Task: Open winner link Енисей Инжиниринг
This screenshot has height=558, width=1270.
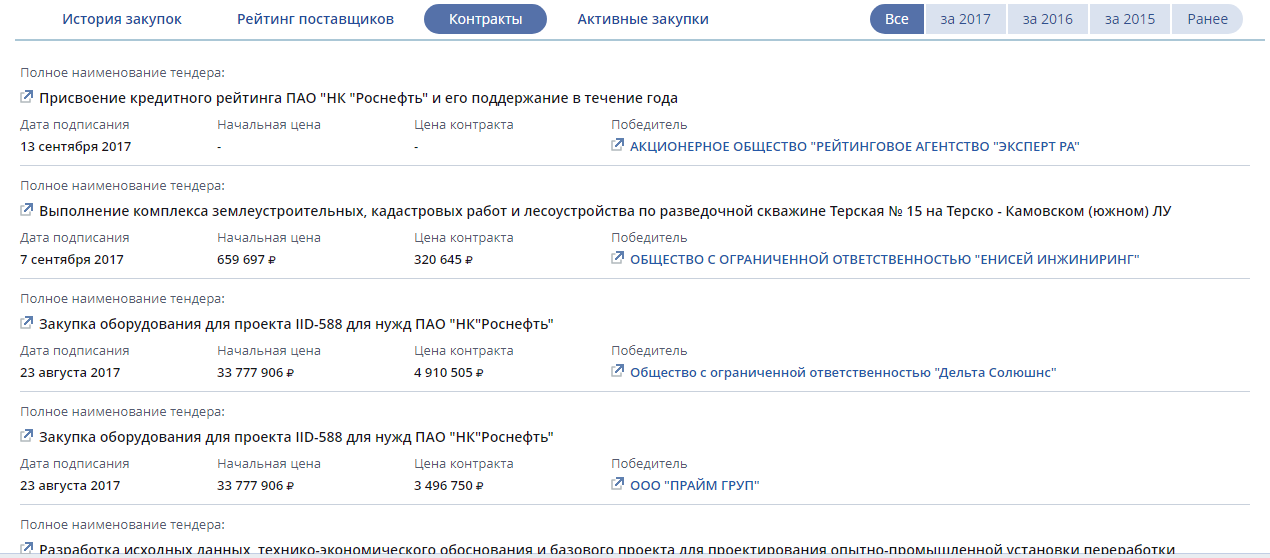Action: (885, 259)
